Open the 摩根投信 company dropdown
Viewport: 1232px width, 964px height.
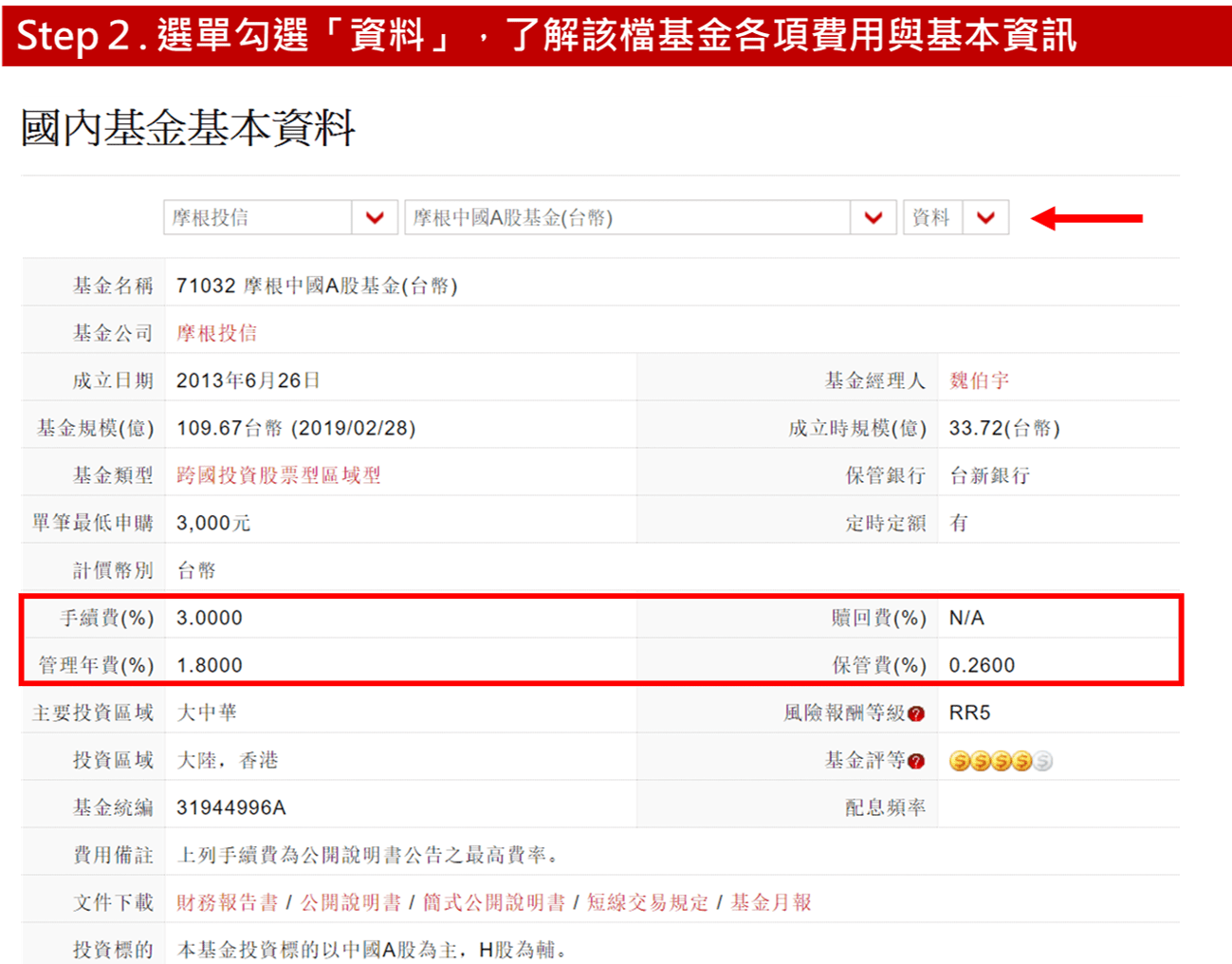pos(258,218)
